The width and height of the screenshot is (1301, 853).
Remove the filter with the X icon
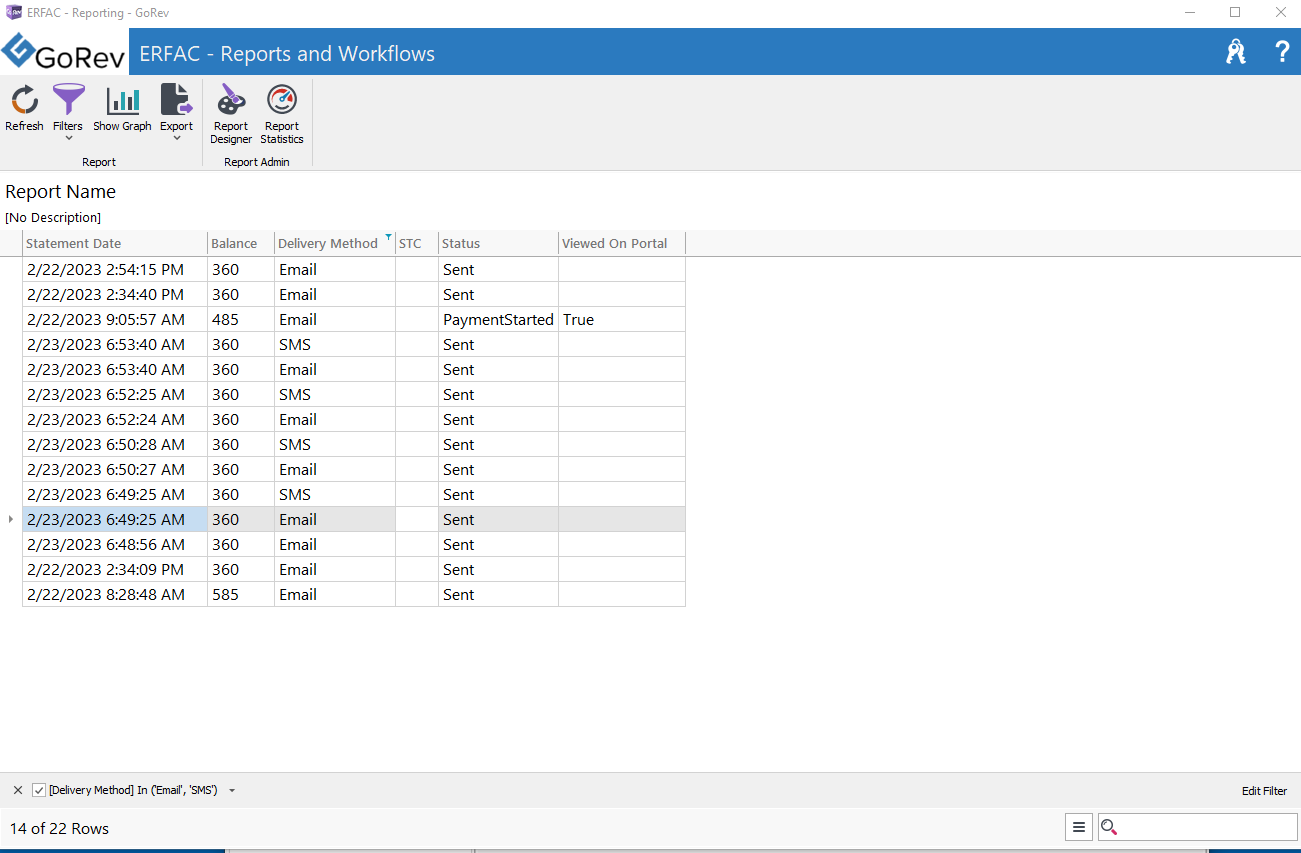click(18, 790)
